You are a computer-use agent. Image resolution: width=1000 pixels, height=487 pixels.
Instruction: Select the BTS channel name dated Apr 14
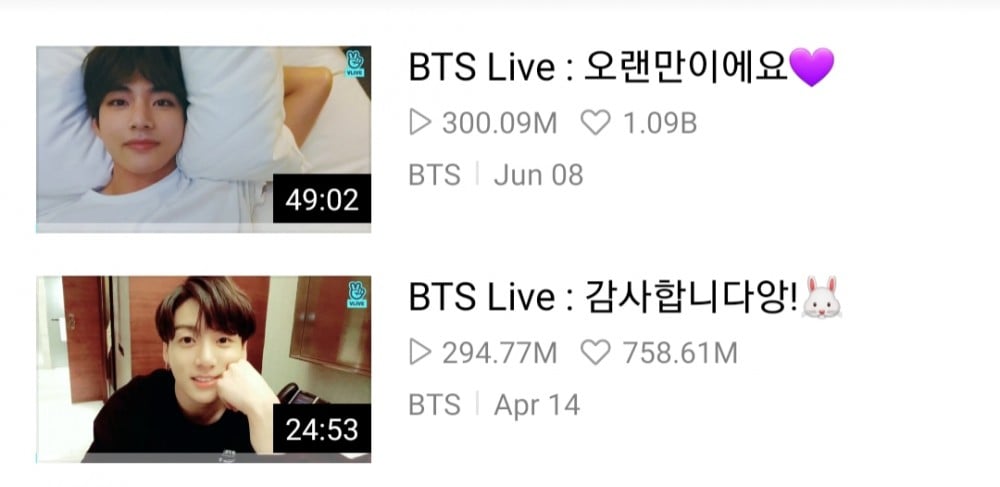(x=434, y=405)
